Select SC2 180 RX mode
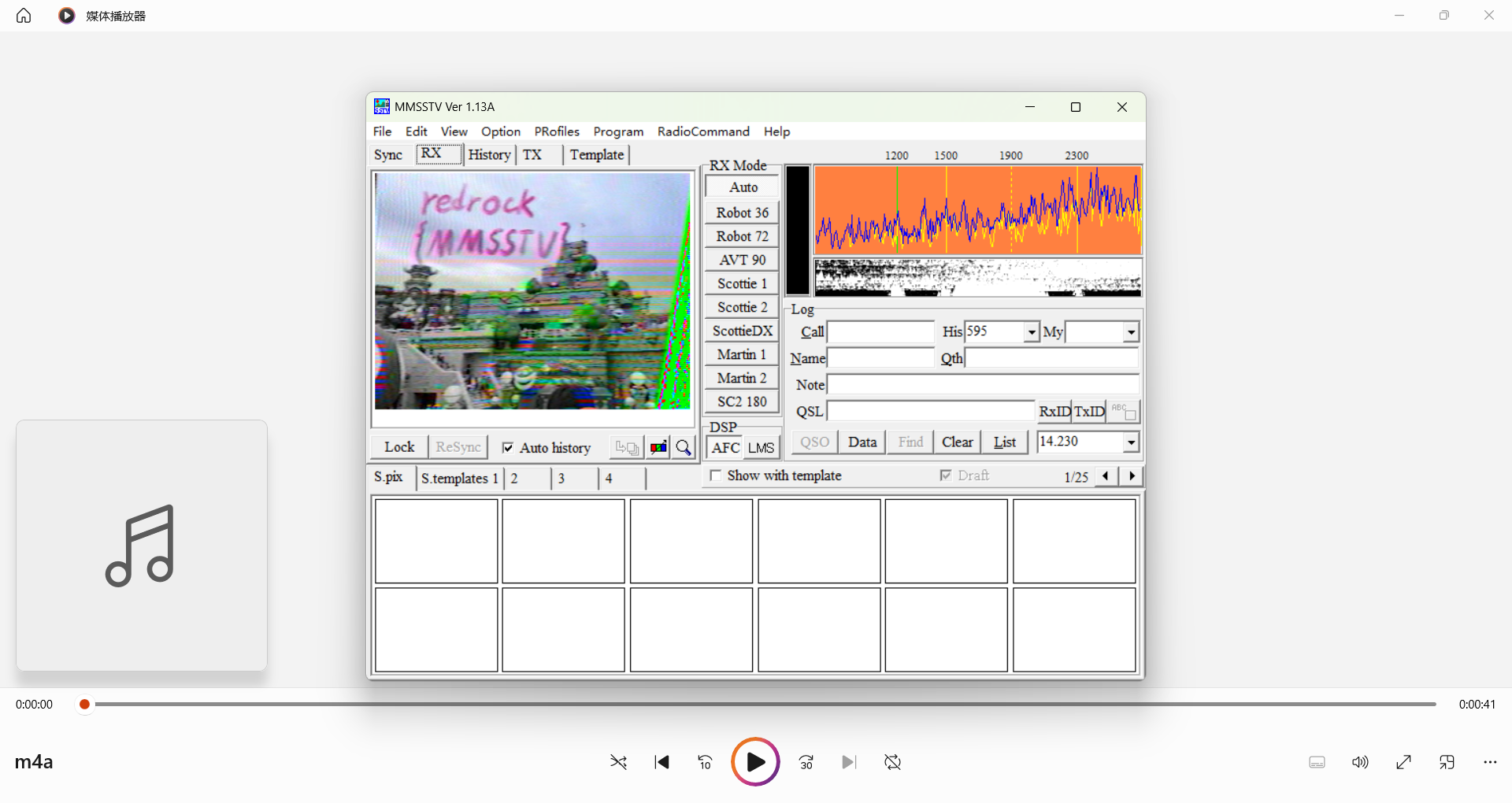 pos(743,401)
